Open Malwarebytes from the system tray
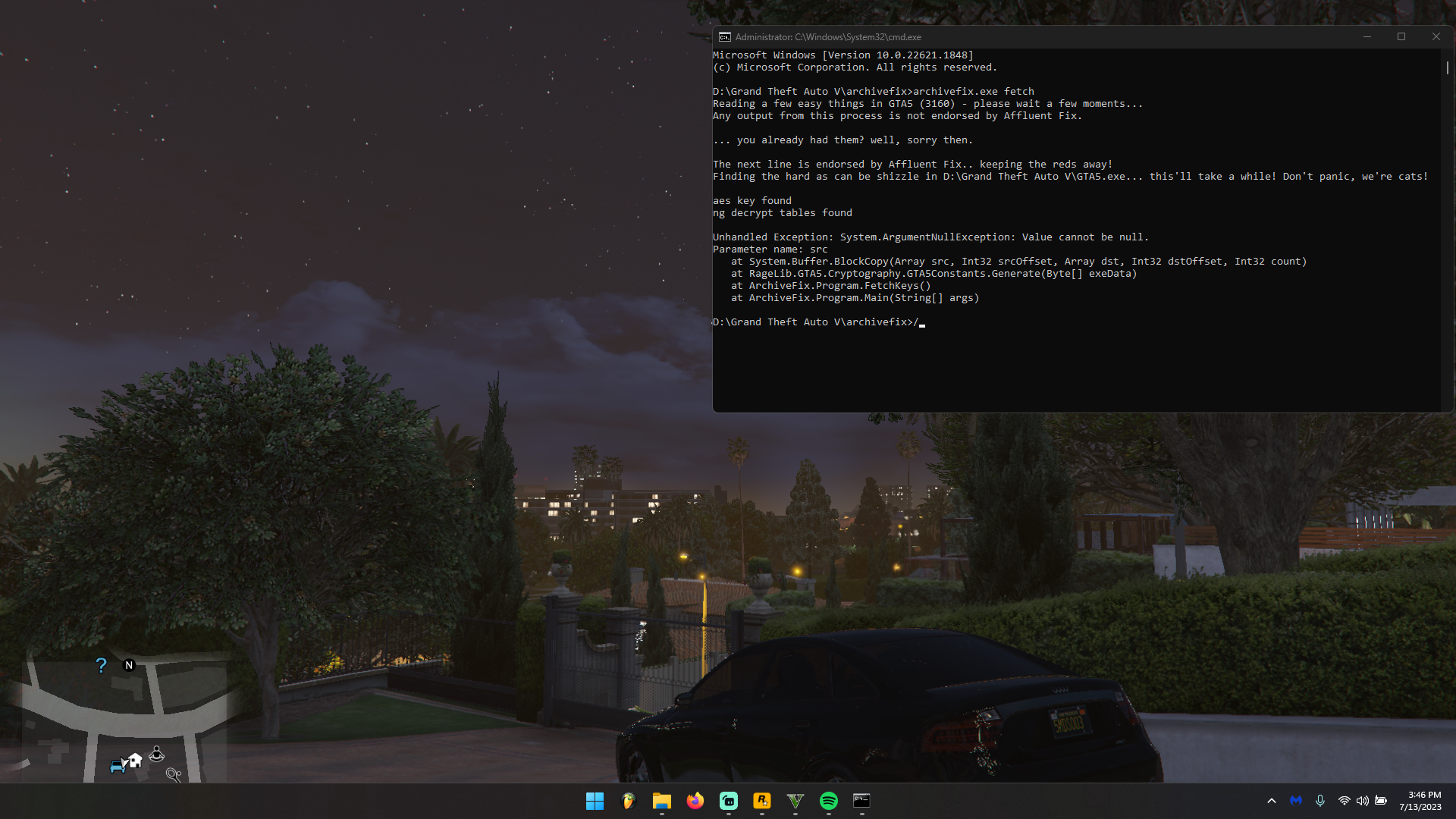Viewport: 1456px width, 819px height. pos(1295,800)
